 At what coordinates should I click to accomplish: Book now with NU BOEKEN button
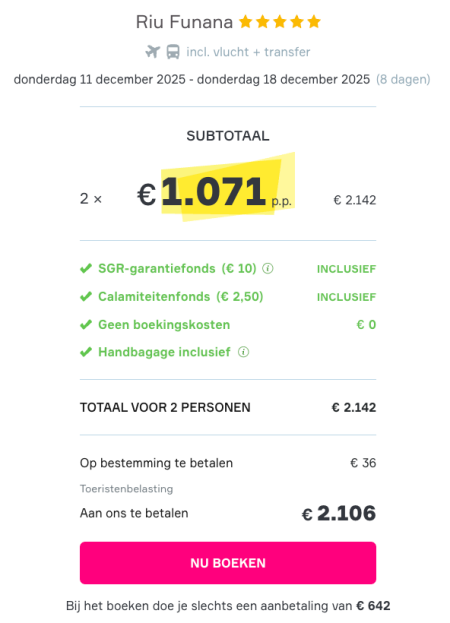(x=228, y=563)
